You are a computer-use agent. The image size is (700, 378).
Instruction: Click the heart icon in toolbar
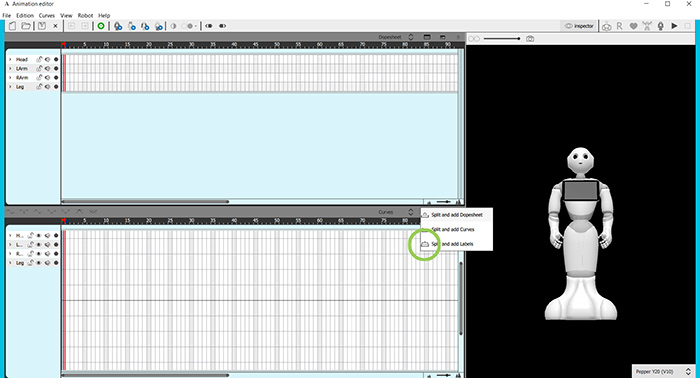633,26
